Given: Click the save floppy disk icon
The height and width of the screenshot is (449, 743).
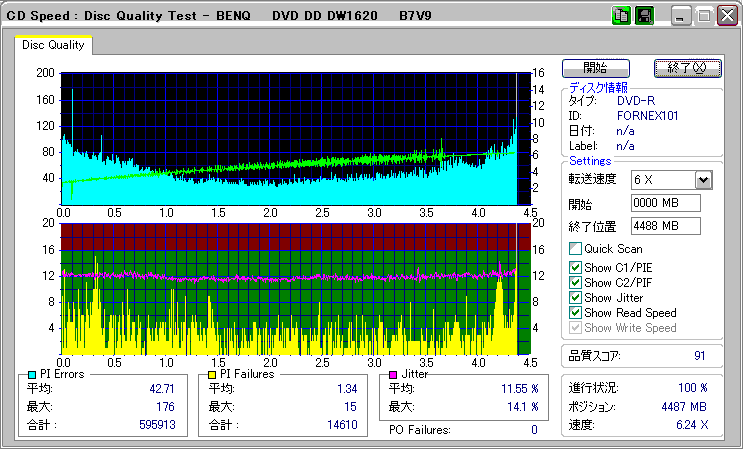Looking at the screenshot, I should [645, 15].
